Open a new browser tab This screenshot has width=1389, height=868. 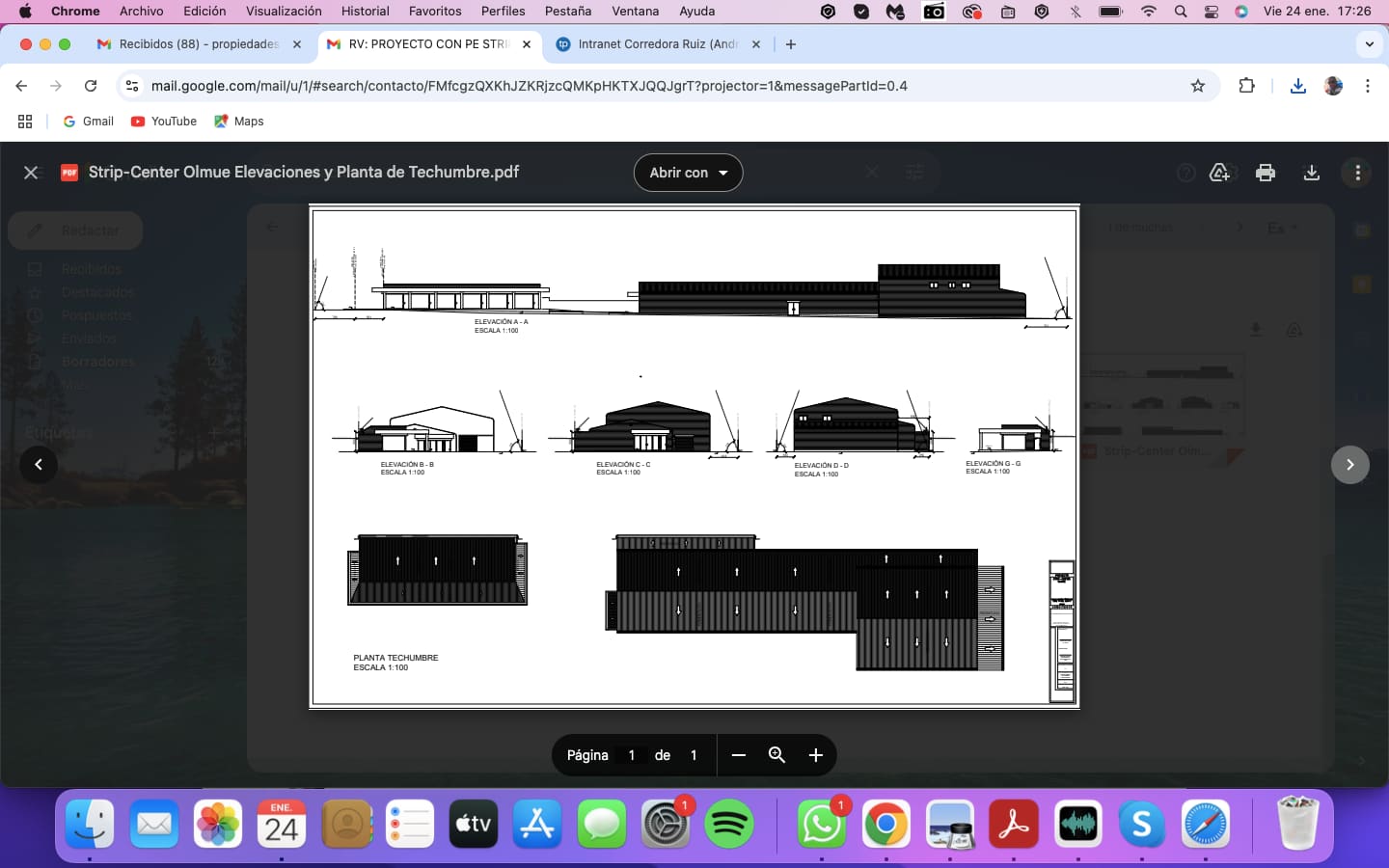tap(791, 44)
